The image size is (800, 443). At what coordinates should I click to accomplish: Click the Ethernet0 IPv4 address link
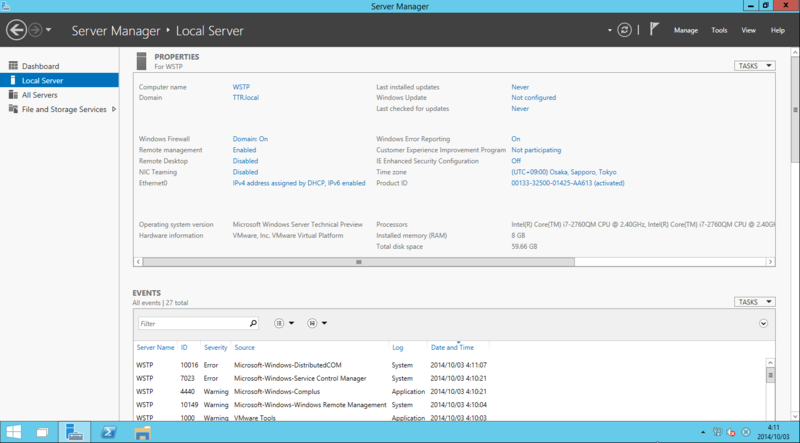(299, 183)
